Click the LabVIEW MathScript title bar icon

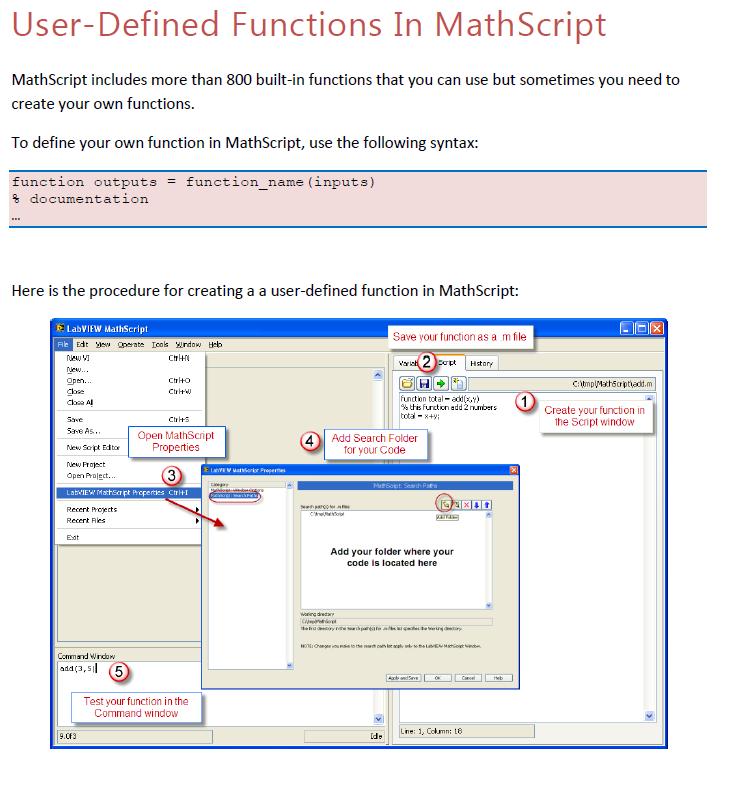[60, 328]
